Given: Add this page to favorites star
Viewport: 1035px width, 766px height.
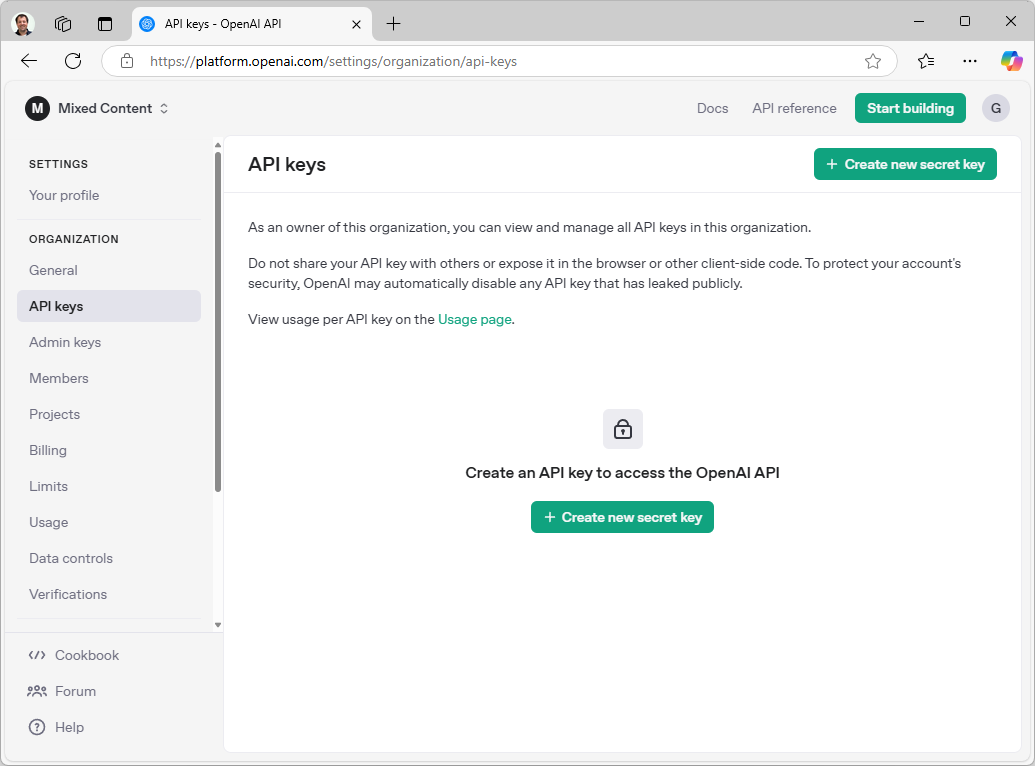Looking at the screenshot, I should tap(873, 61).
